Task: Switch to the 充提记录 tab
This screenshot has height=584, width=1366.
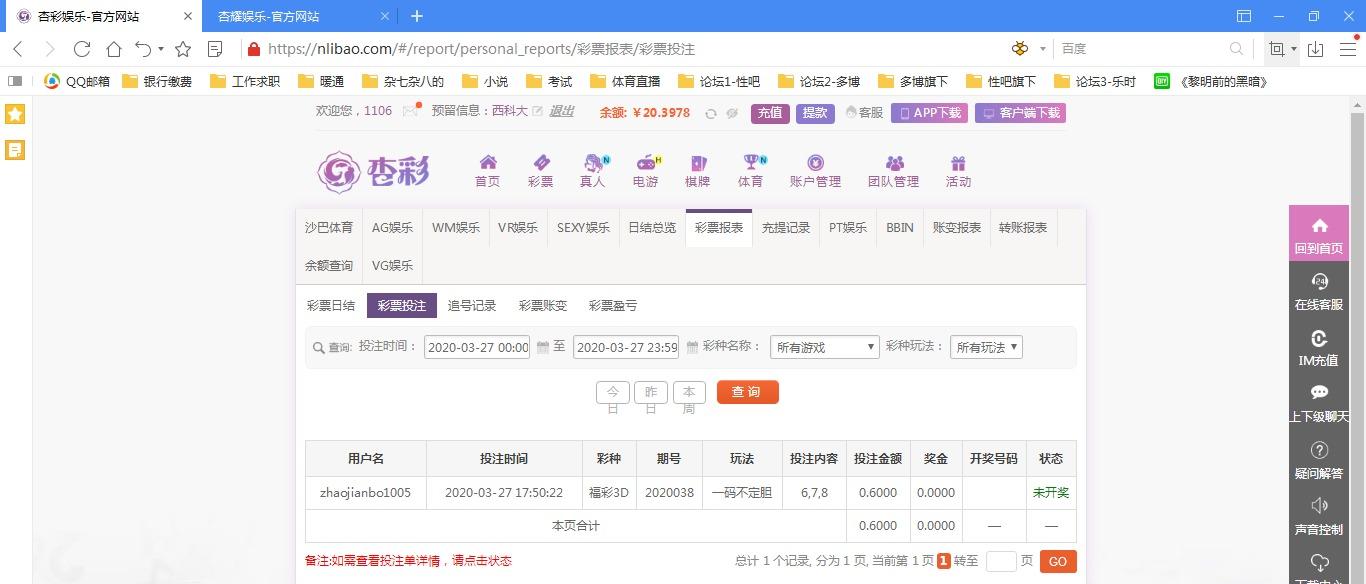Action: click(785, 228)
